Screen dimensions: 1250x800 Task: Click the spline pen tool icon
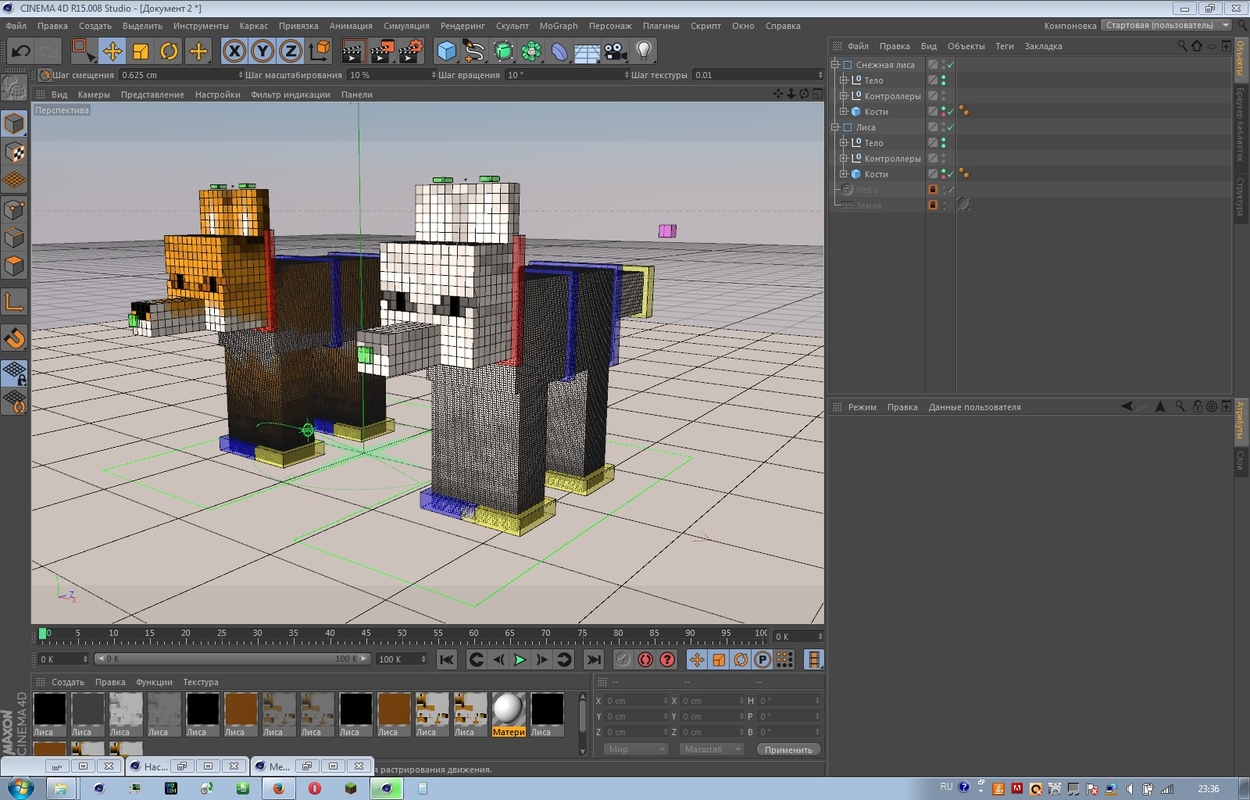pos(473,49)
